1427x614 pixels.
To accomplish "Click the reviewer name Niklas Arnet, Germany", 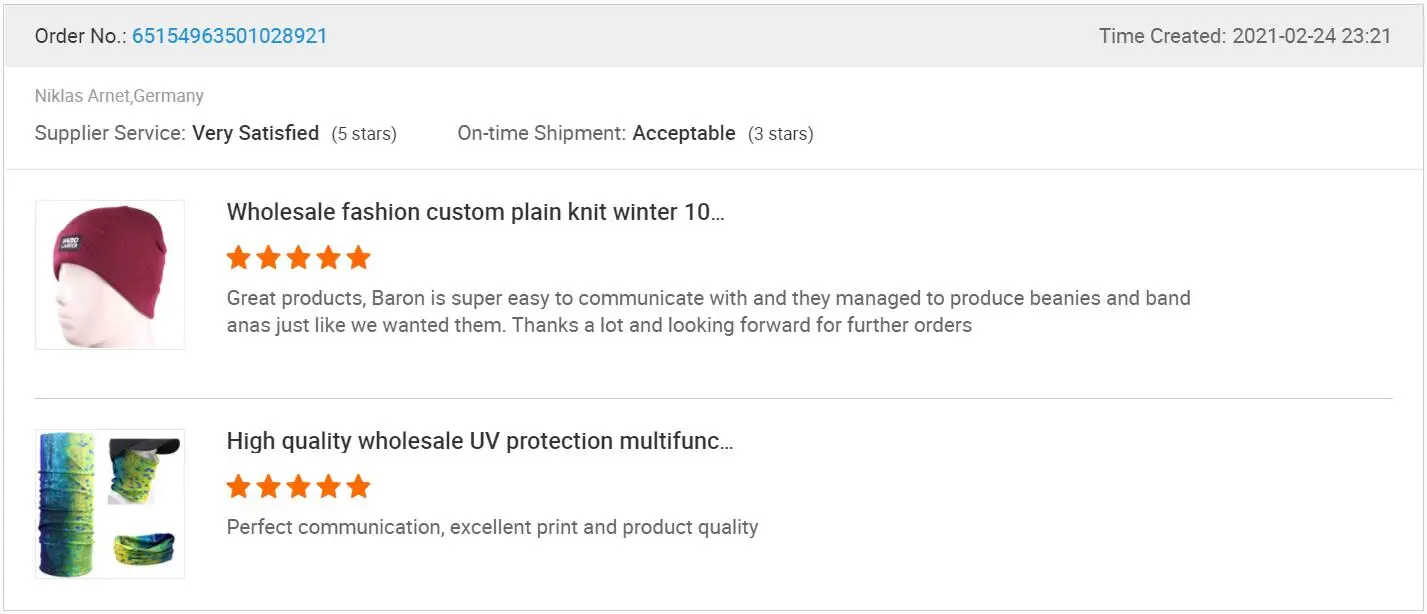I will coord(119,96).
